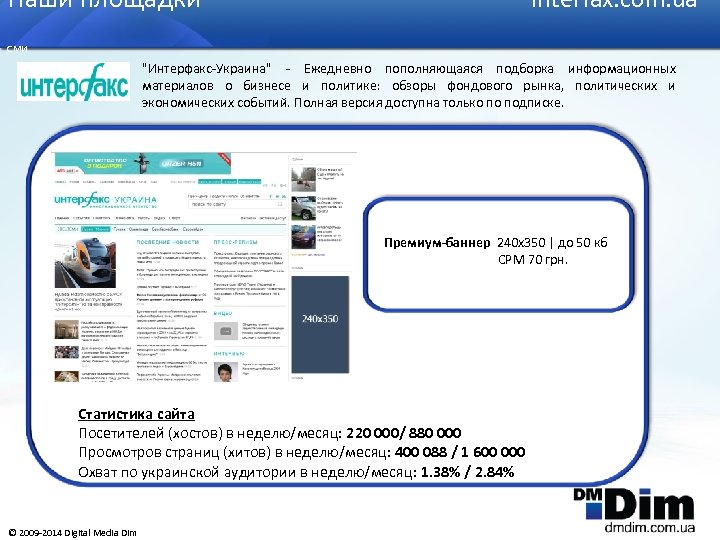The height and width of the screenshot is (540, 720).
Task: Click the audience reach value 1.38% / 2.84%
Action: tap(467, 472)
